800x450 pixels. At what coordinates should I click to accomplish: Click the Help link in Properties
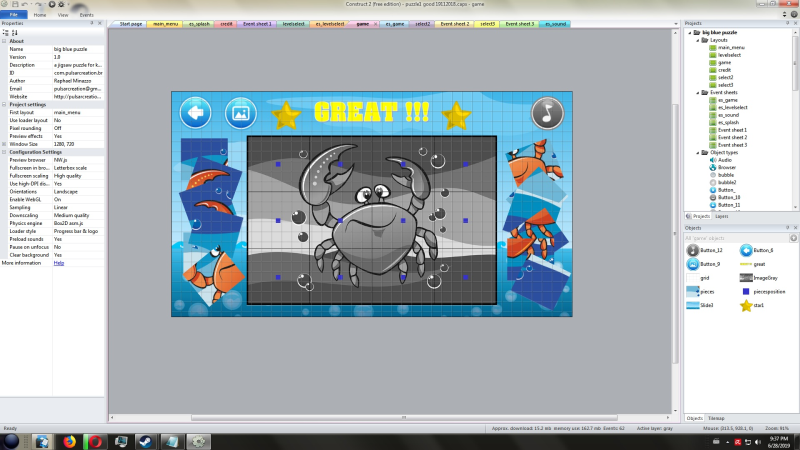(59, 263)
